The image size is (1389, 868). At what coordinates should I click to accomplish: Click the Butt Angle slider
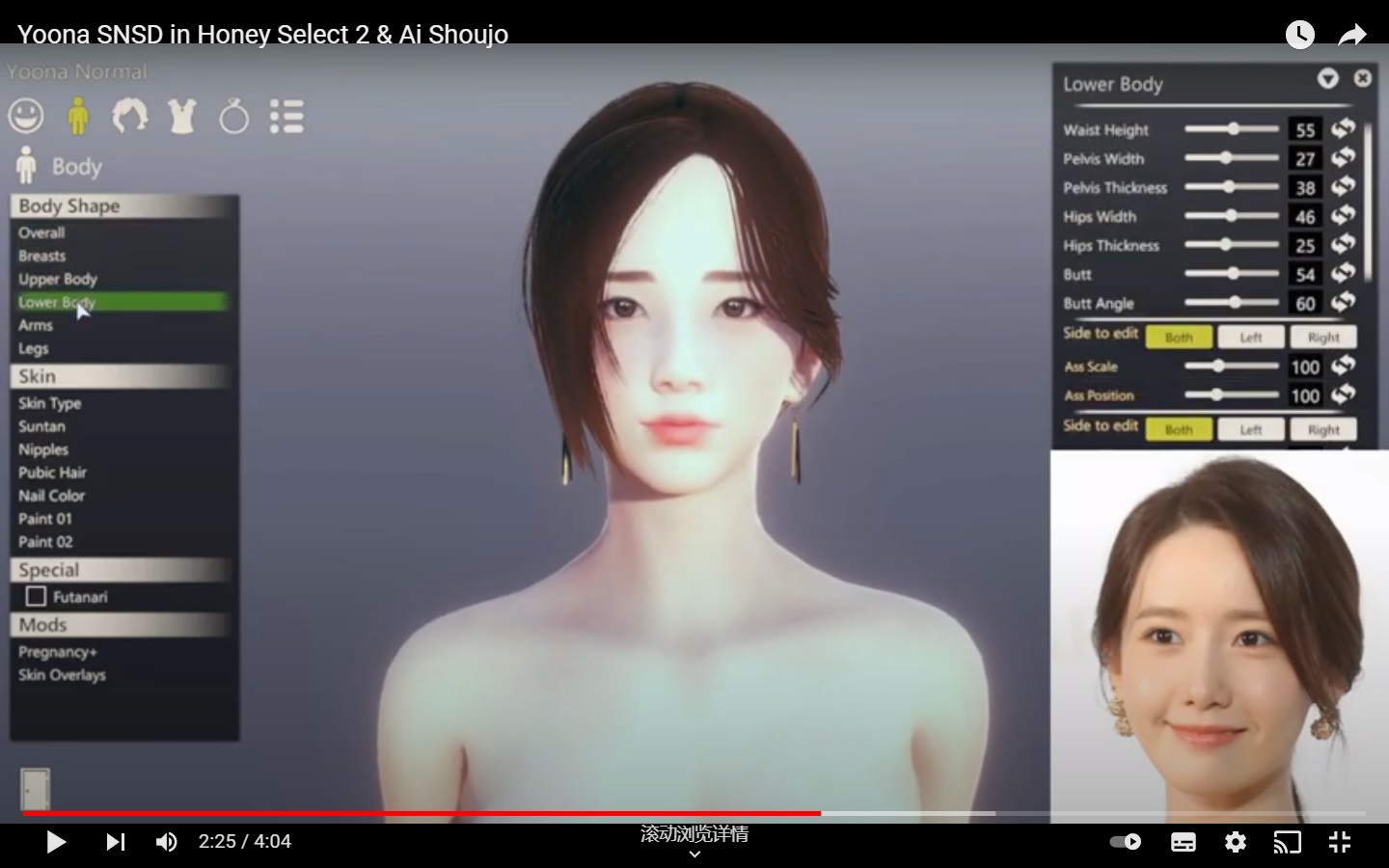(1232, 302)
